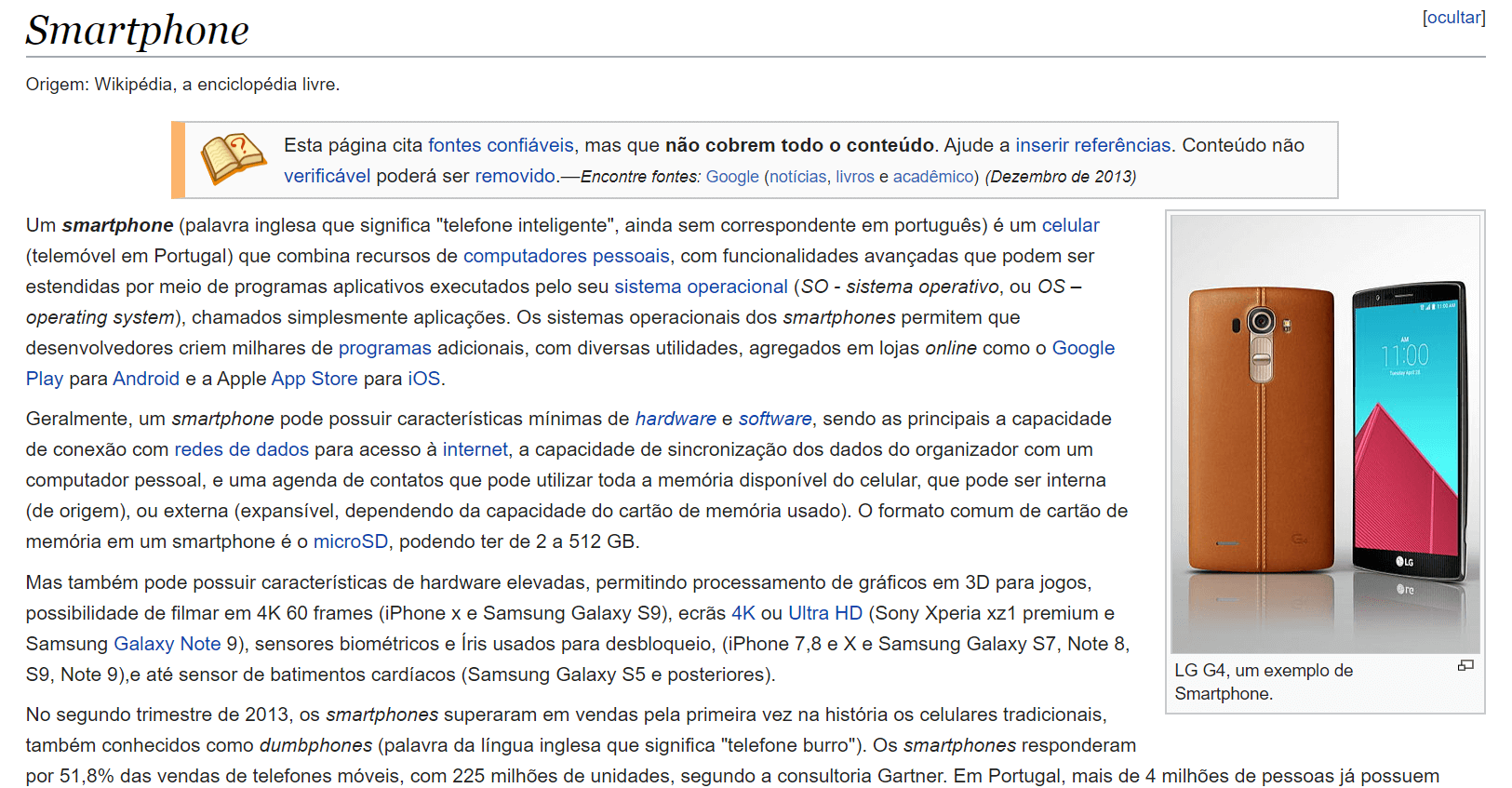Open the '4K' link
1512x788 pixels.
[x=743, y=613]
